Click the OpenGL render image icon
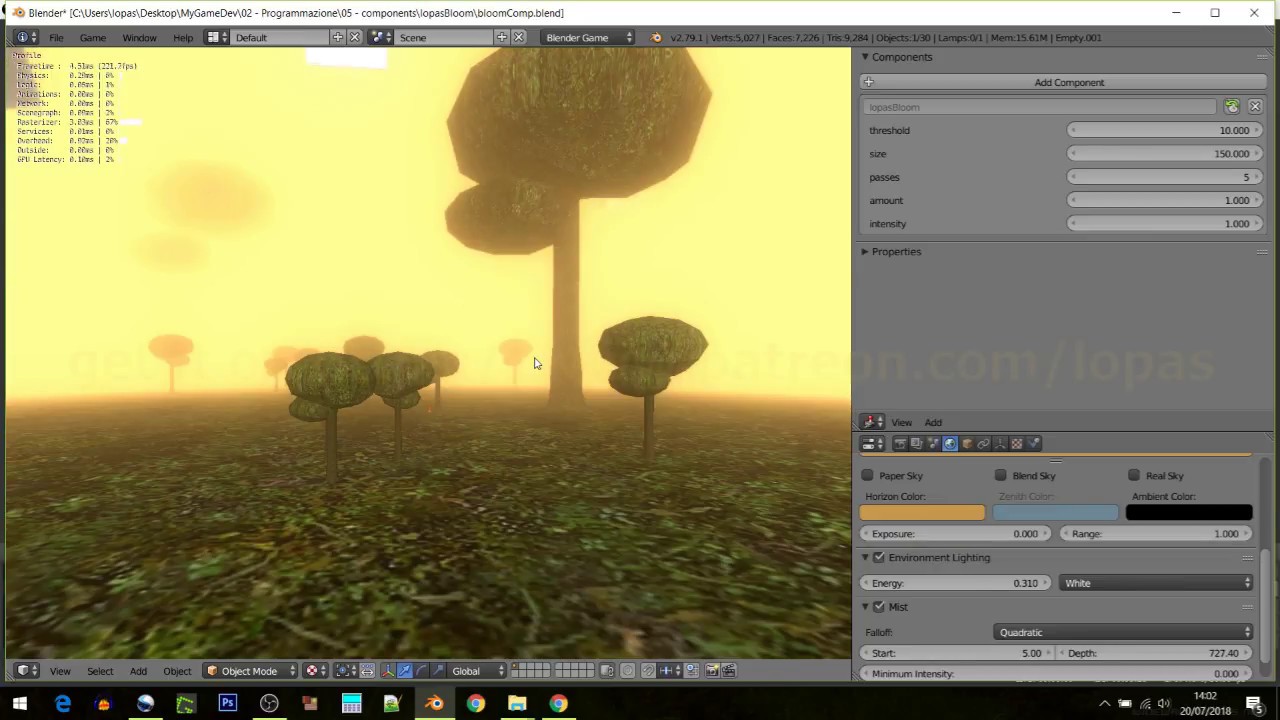The height and width of the screenshot is (720, 1280). coord(712,671)
